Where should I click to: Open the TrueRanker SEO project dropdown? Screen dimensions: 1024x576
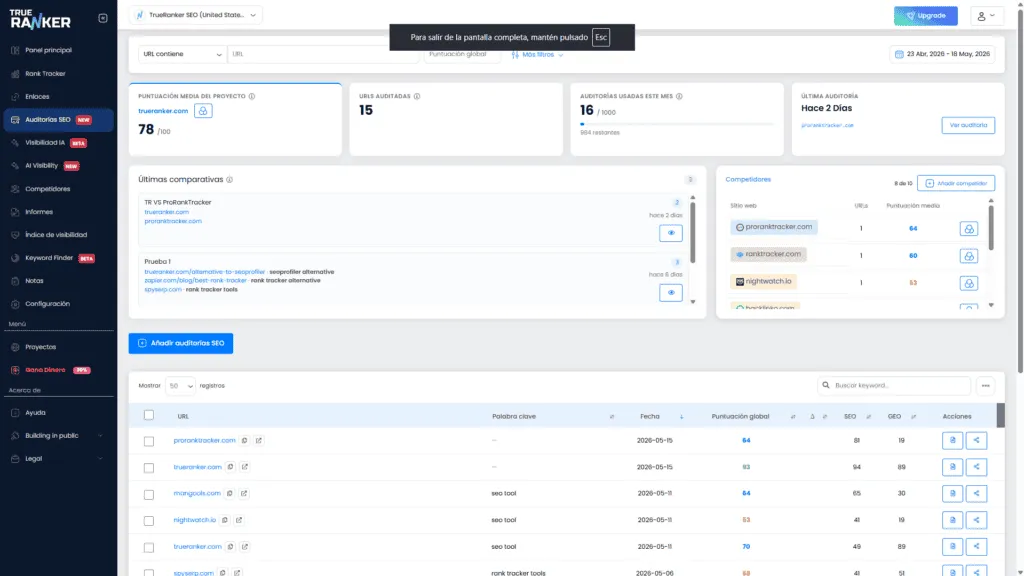click(196, 15)
